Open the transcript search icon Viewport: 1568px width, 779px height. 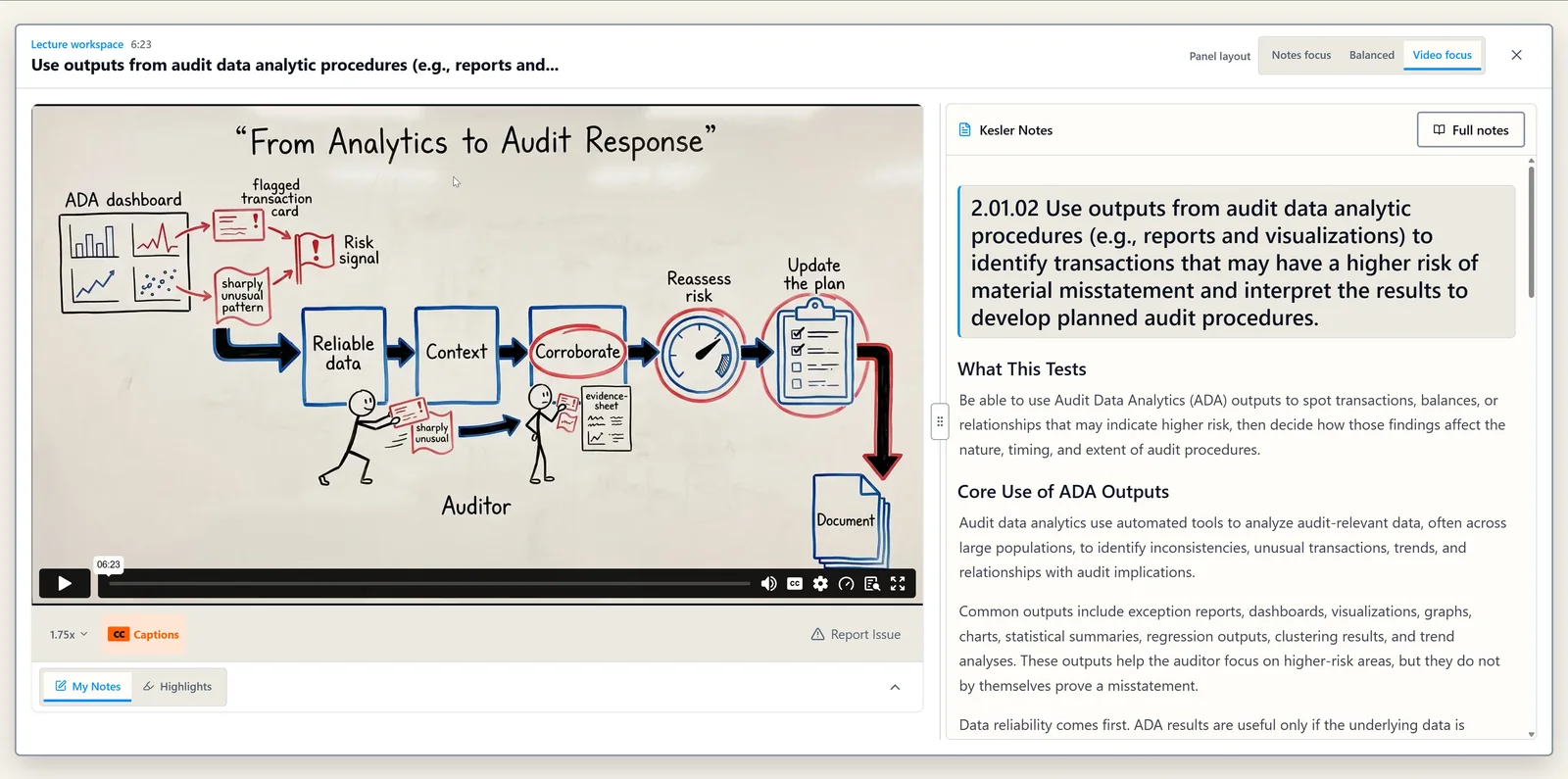pyautogui.click(x=871, y=584)
